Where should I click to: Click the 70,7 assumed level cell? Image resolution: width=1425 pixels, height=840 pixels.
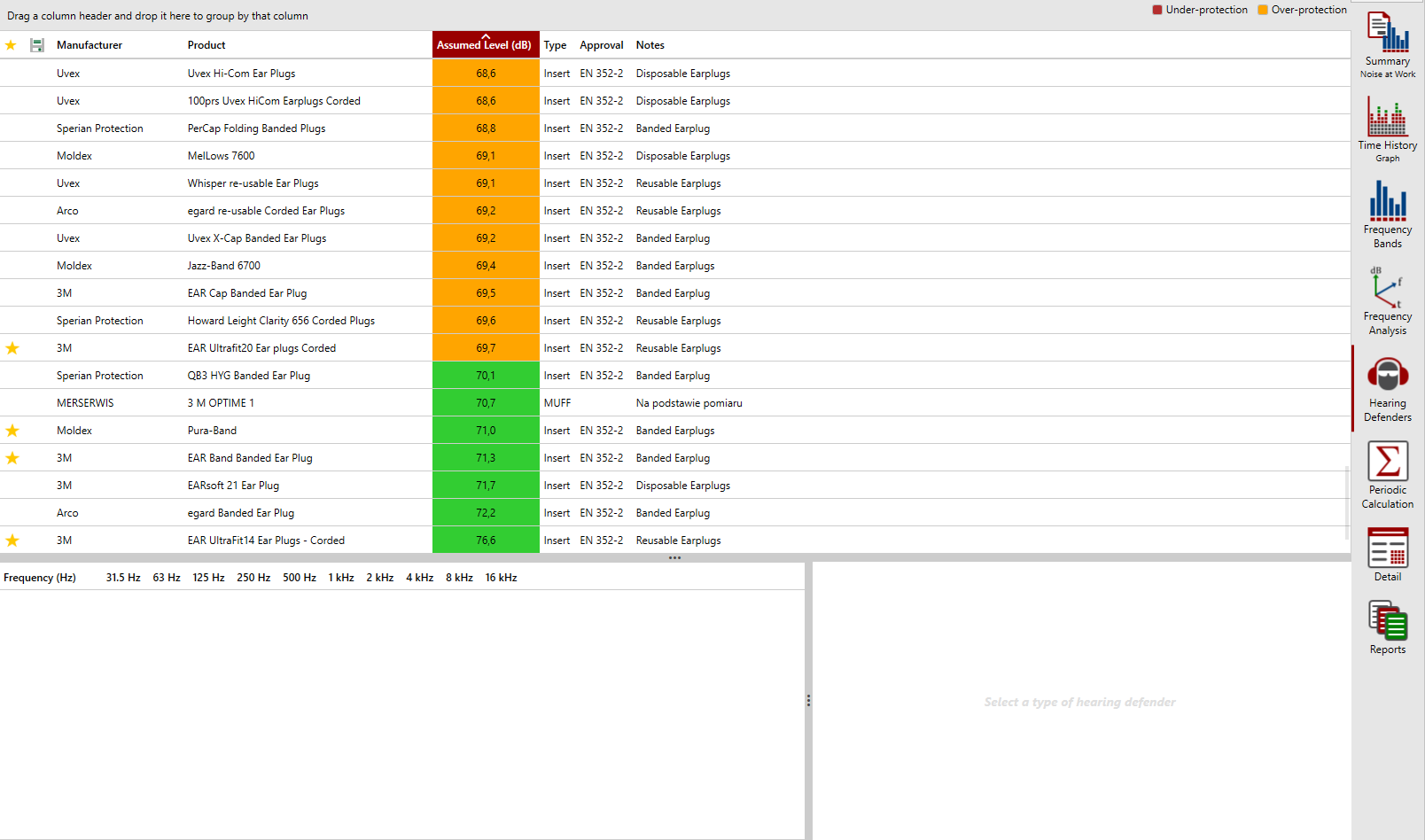point(486,403)
